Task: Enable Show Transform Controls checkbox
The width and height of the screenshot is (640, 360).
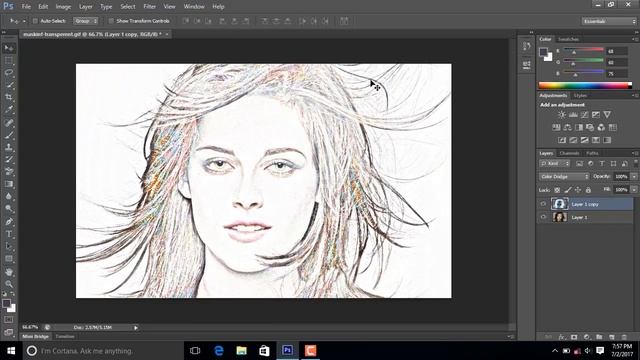Action: (111, 21)
